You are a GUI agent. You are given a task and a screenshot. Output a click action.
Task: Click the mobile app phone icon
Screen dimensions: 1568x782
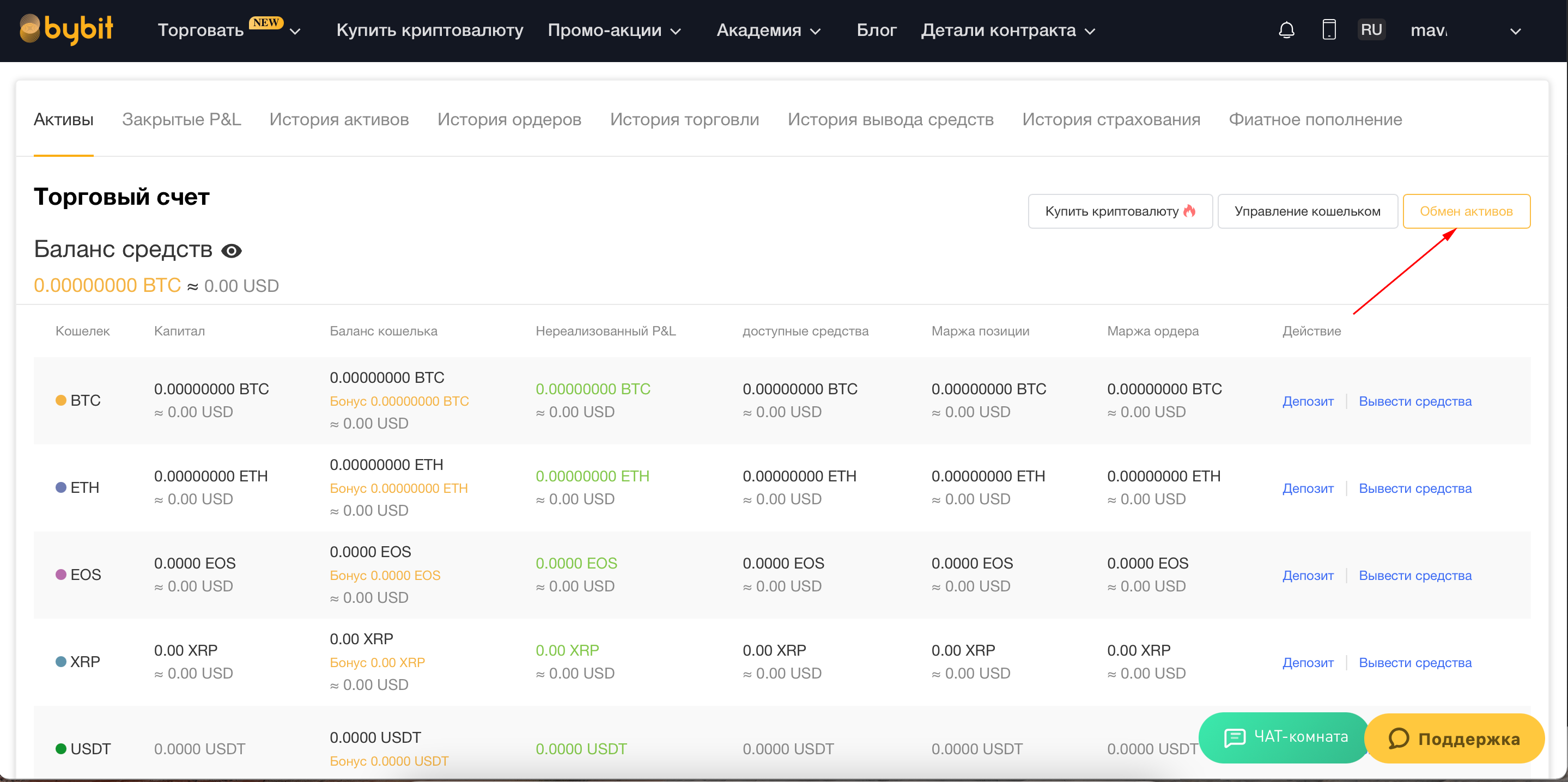1329,30
